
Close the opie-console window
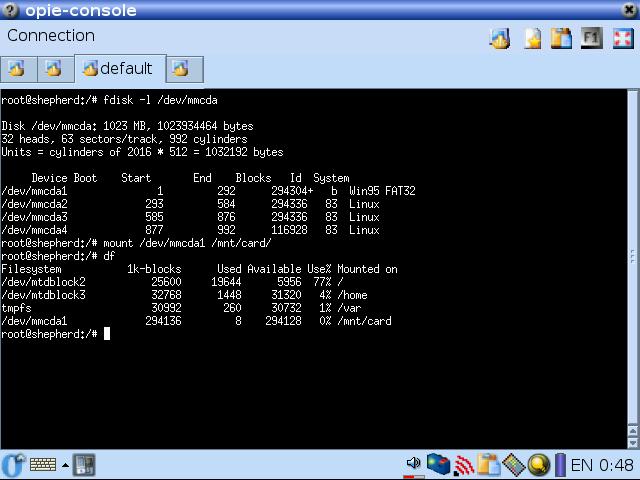630,10
